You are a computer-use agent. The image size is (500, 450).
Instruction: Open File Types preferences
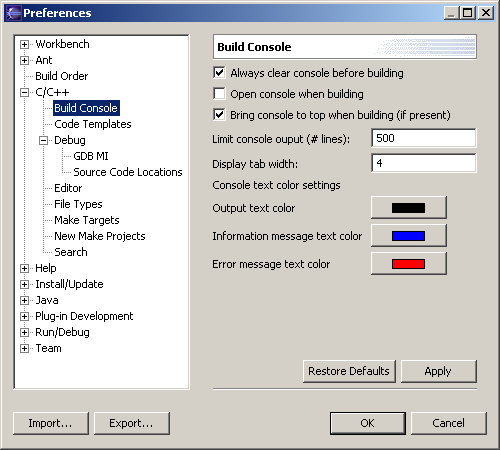pyautogui.click(x=78, y=204)
